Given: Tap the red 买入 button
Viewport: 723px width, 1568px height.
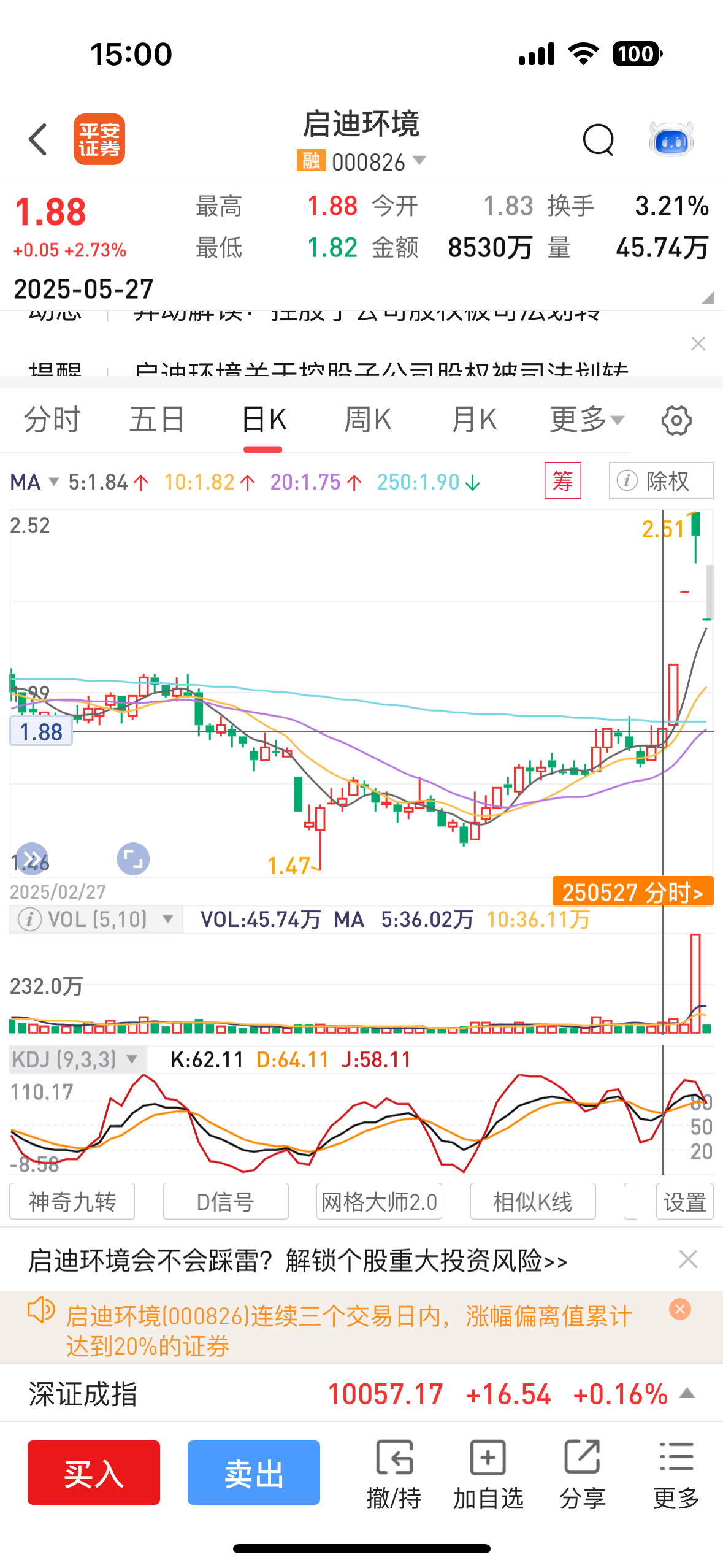Looking at the screenshot, I should [94, 1472].
